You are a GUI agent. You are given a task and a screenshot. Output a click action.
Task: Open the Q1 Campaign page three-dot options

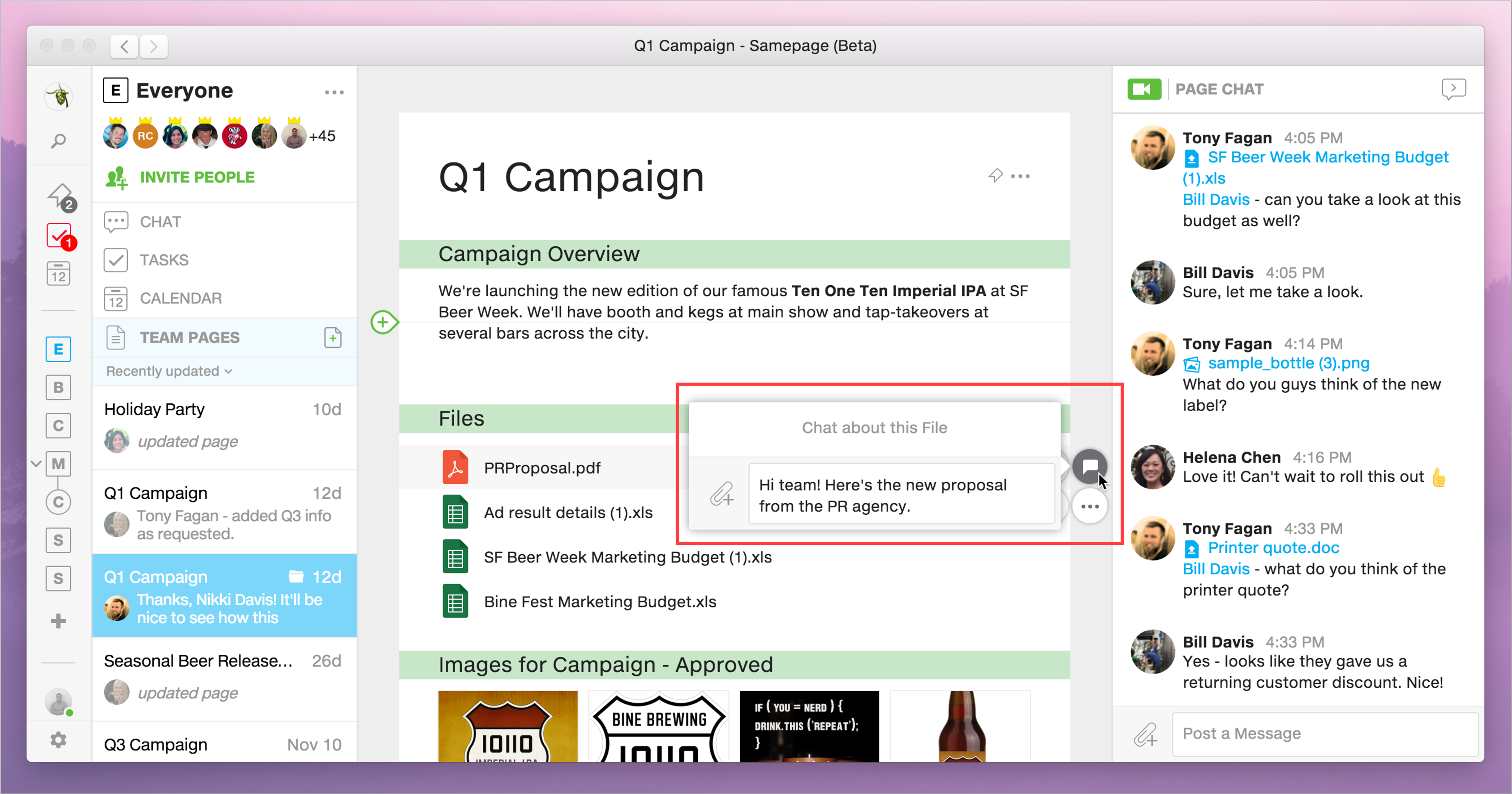(1020, 176)
